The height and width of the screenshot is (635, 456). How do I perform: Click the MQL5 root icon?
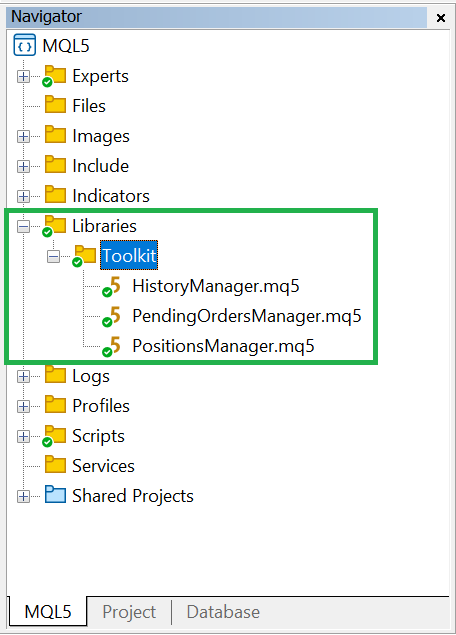coord(24,45)
